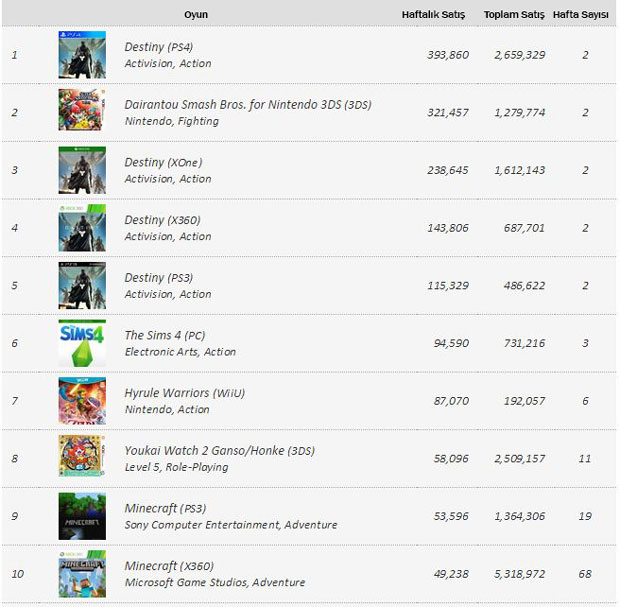620x607 pixels.
Task: Click the Destiny PS4 cover thumbnail
Action: click(82, 54)
